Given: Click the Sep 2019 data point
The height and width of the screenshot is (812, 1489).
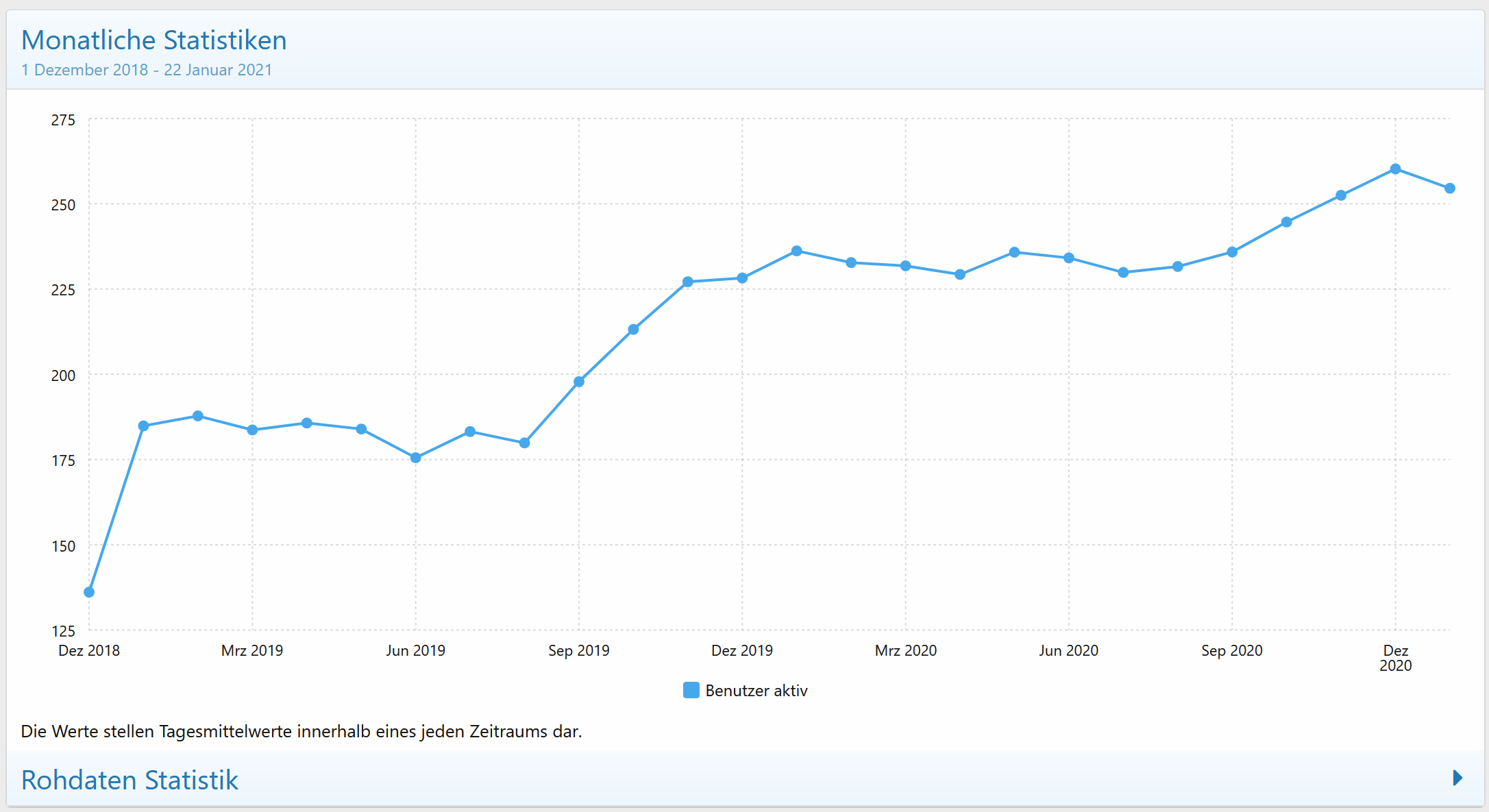Looking at the screenshot, I should (579, 382).
